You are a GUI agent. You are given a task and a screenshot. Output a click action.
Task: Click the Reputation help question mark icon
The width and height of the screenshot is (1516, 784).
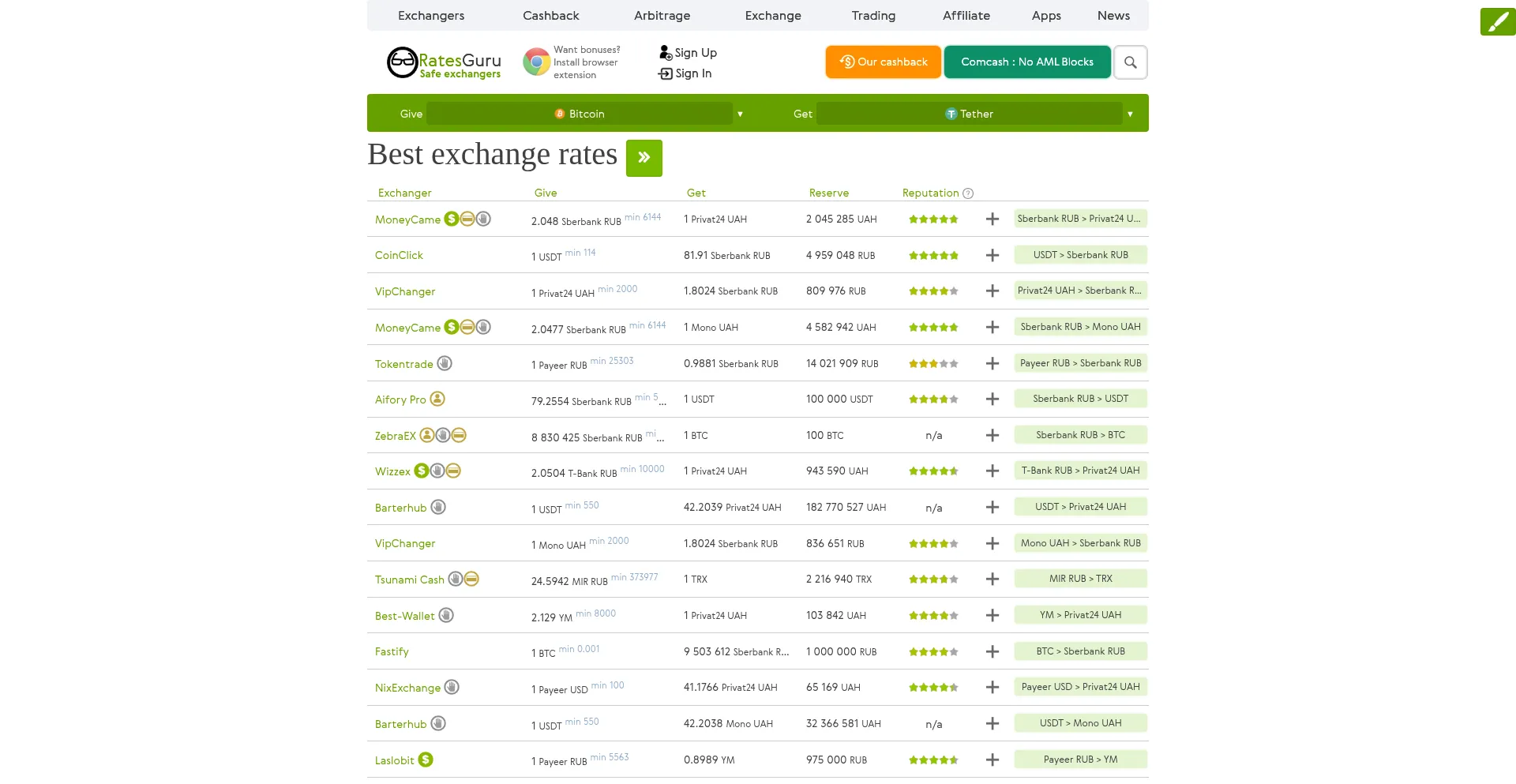[x=968, y=193]
